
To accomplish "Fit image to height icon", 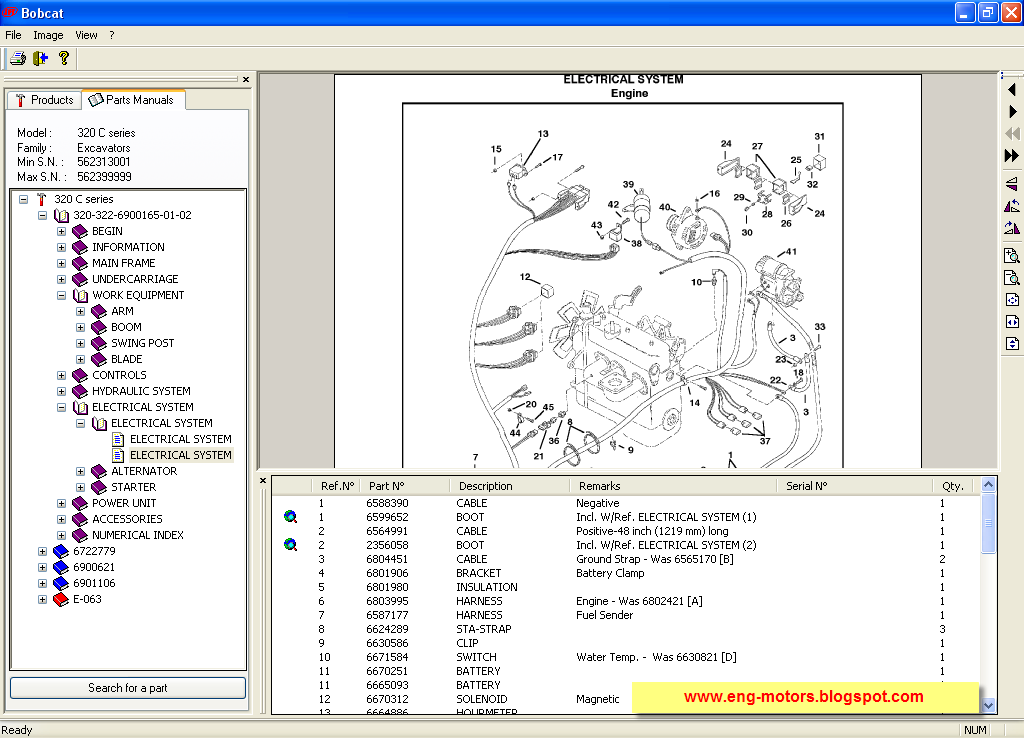I will click(x=1012, y=344).
